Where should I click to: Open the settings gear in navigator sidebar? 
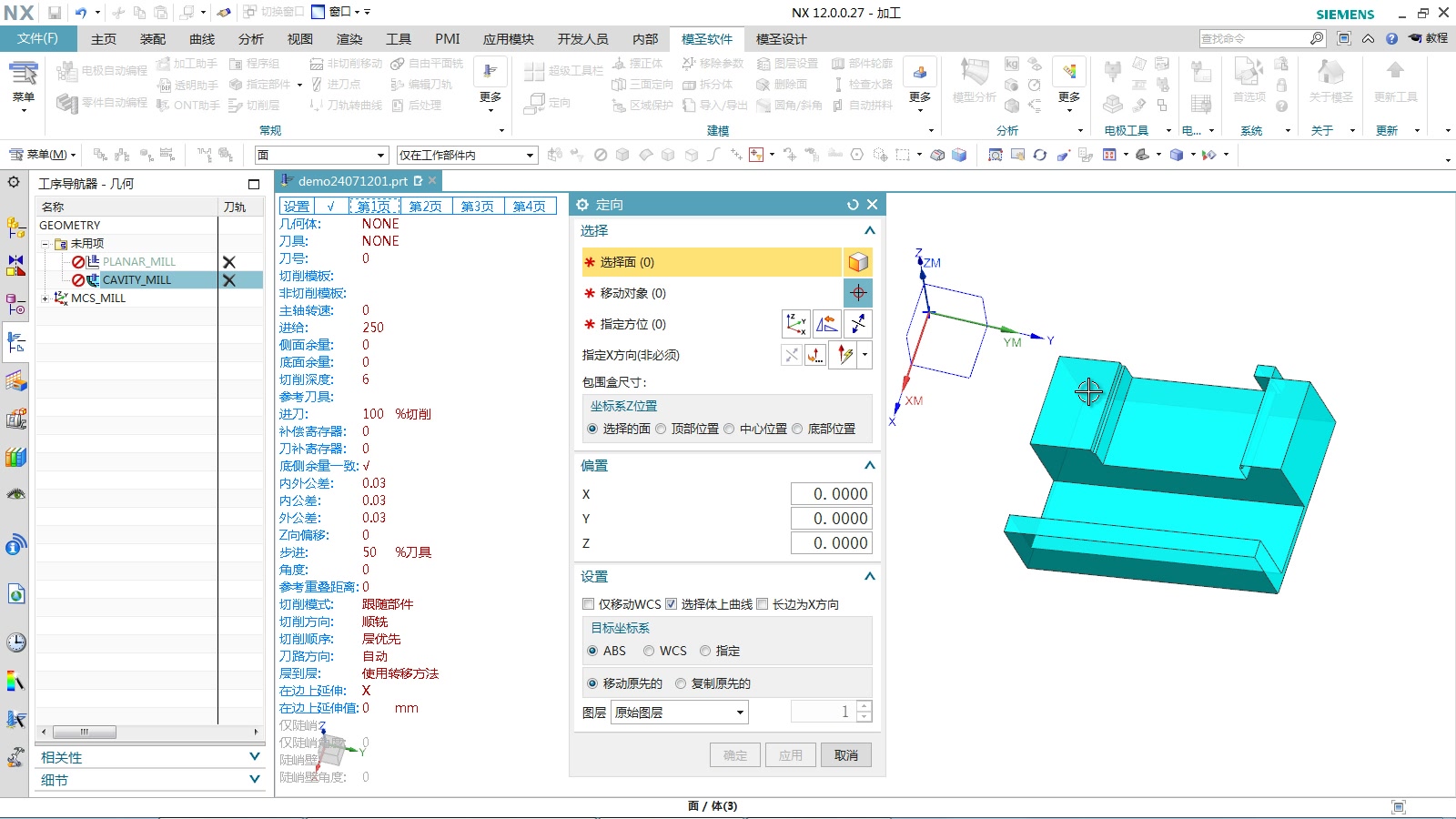click(14, 182)
